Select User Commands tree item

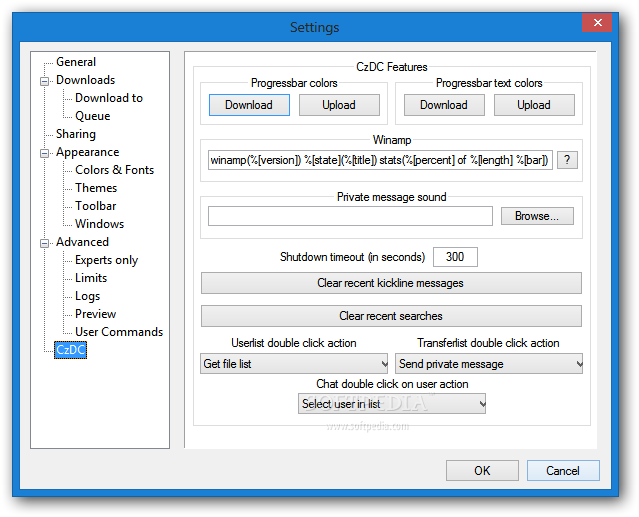click(x=119, y=332)
